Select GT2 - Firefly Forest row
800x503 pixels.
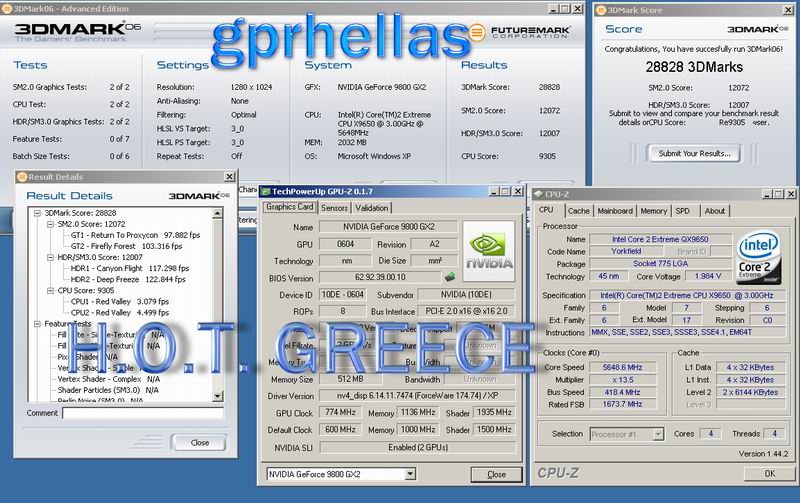[x=126, y=246]
